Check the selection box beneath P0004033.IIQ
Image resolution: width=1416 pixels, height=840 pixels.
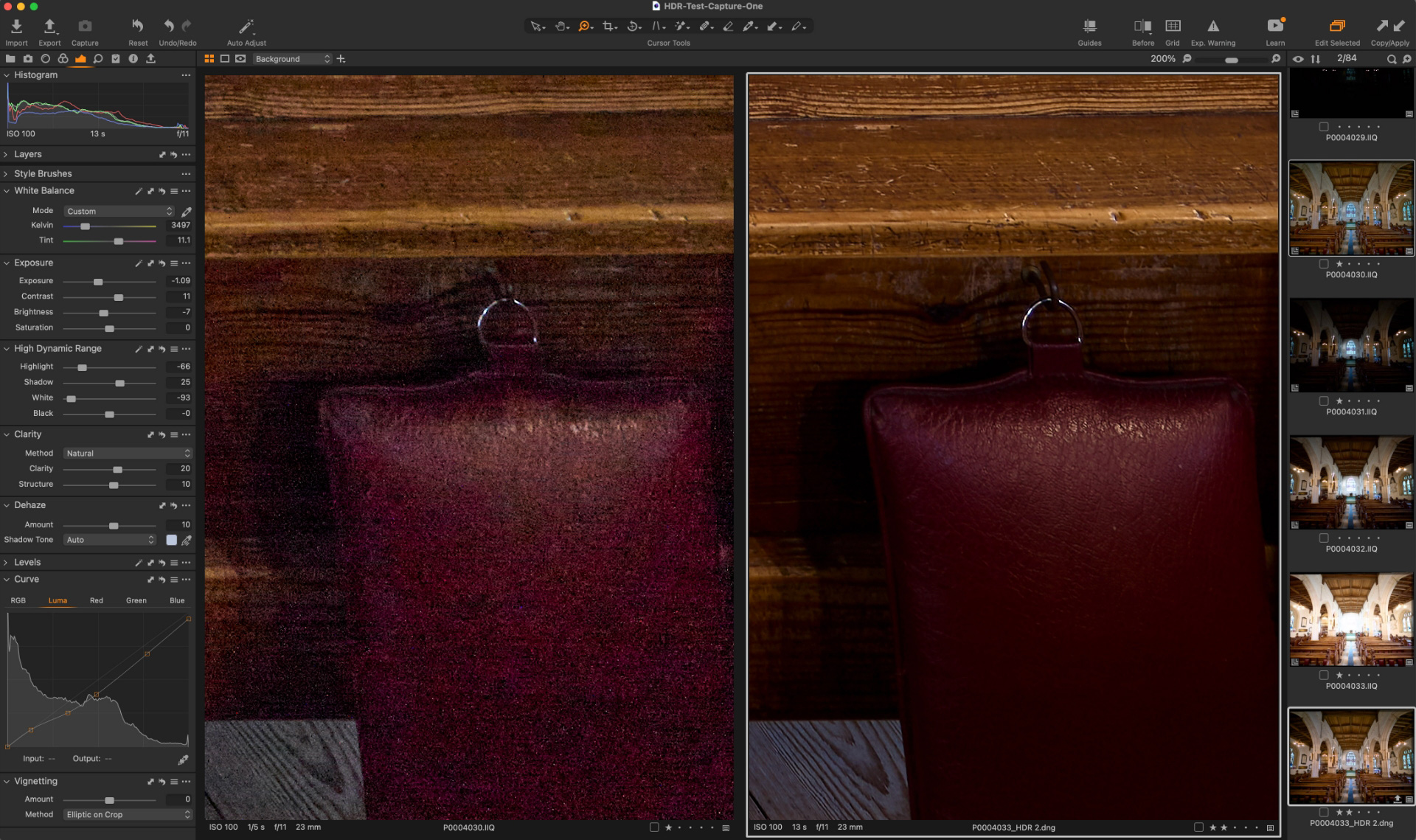point(1324,675)
